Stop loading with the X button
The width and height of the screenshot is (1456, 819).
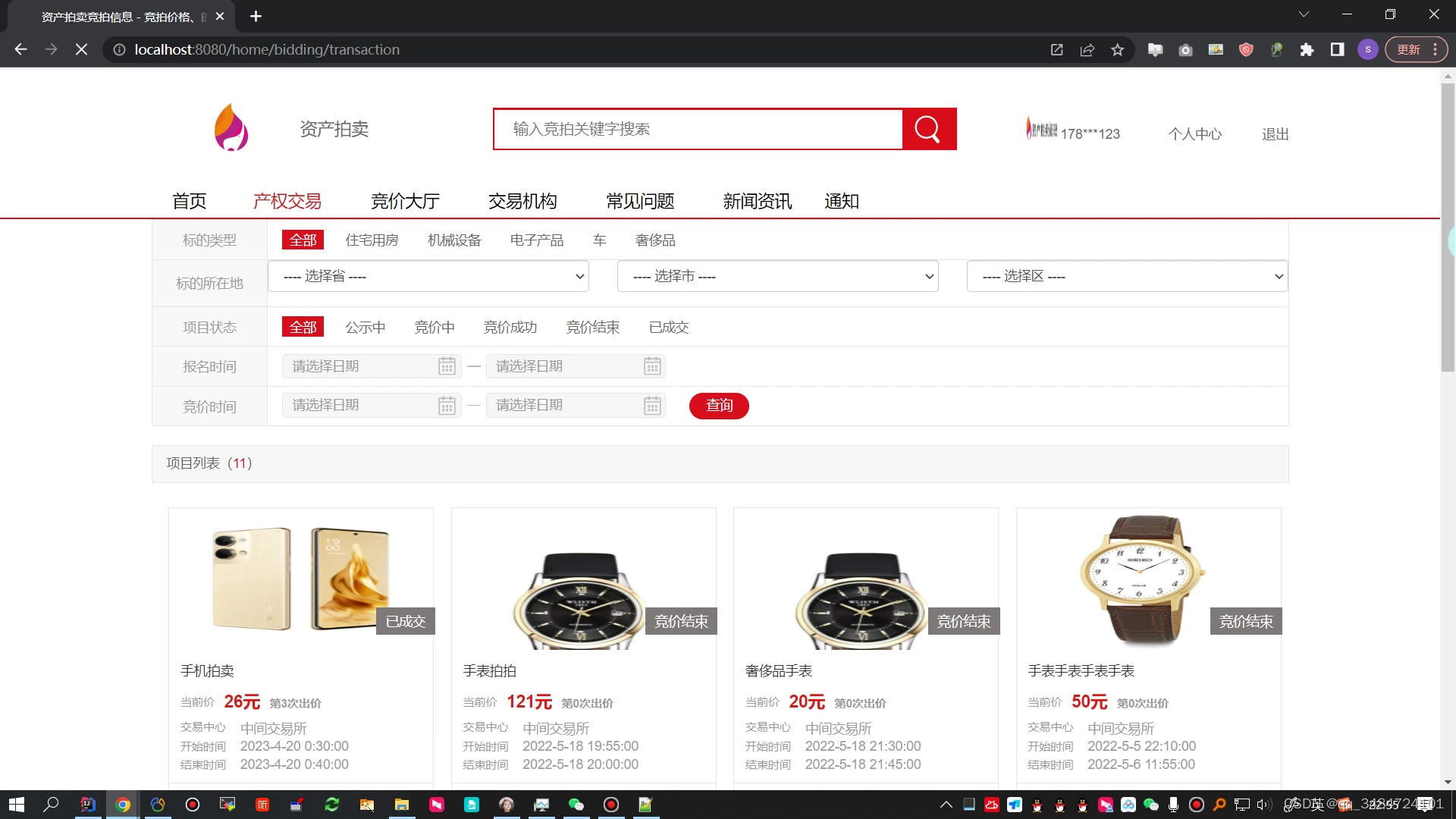pyautogui.click(x=81, y=50)
